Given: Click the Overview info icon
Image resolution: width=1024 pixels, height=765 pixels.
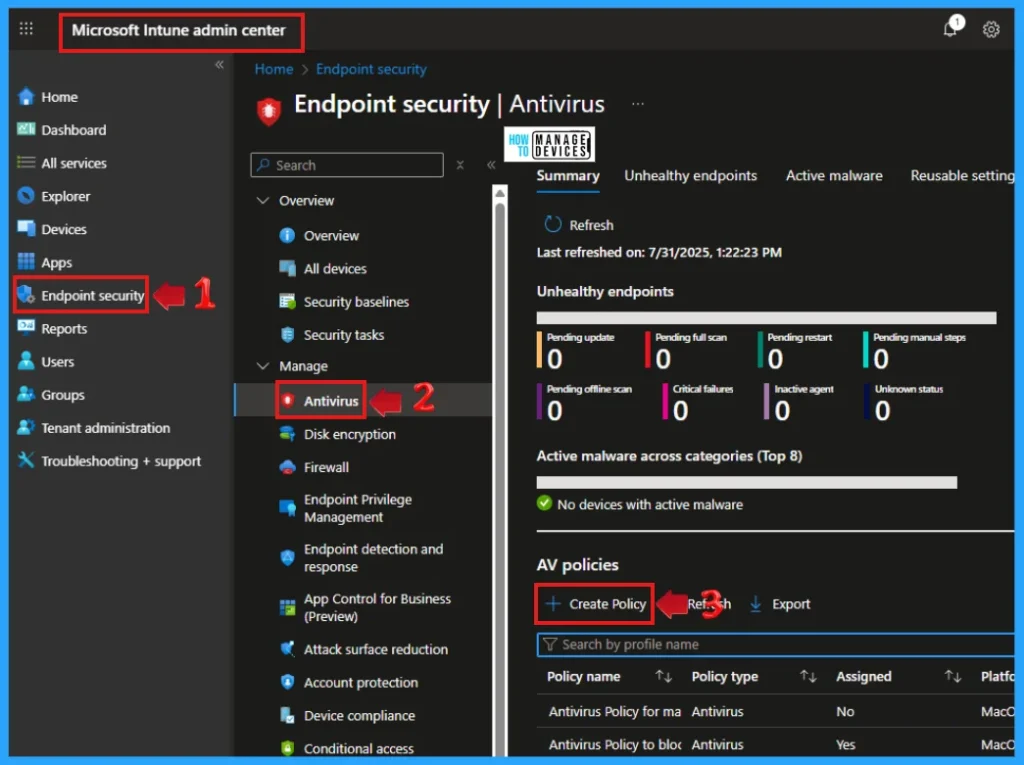Looking at the screenshot, I should coord(287,235).
